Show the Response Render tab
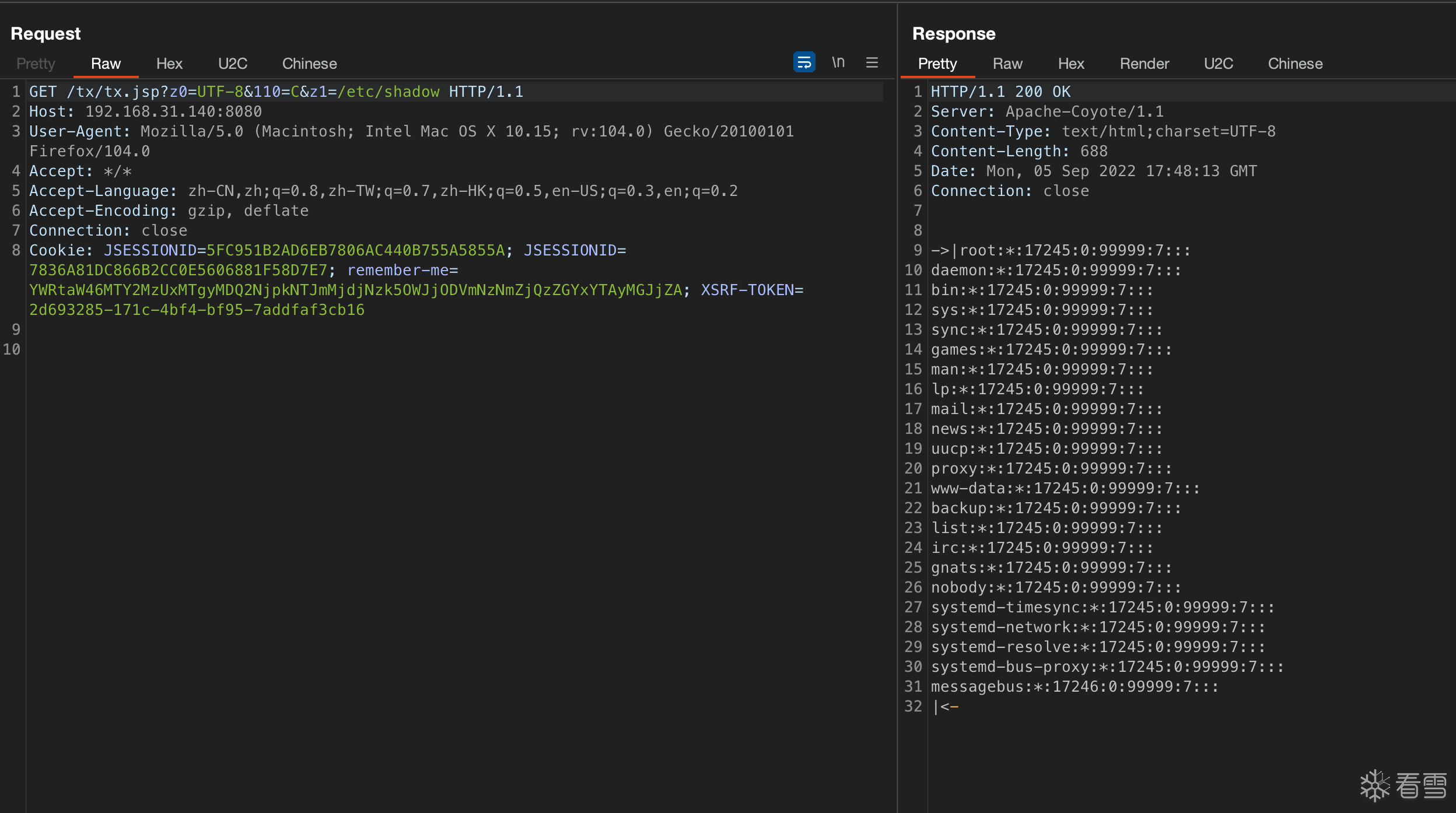Viewport: 1456px width, 813px height. pyautogui.click(x=1144, y=64)
